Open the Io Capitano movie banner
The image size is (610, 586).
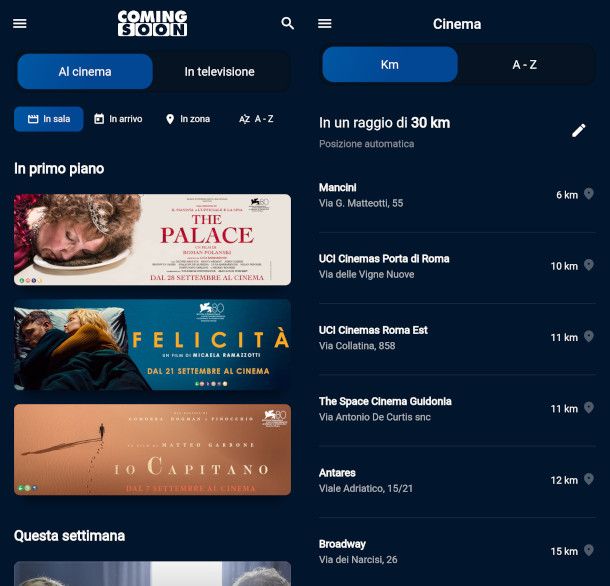[152, 450]
